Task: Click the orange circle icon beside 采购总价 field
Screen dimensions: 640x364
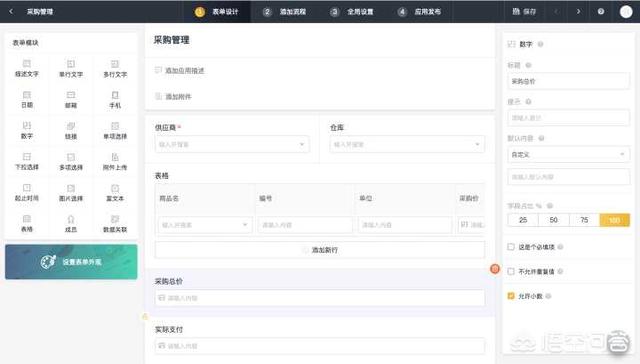Action: point(495,269)
